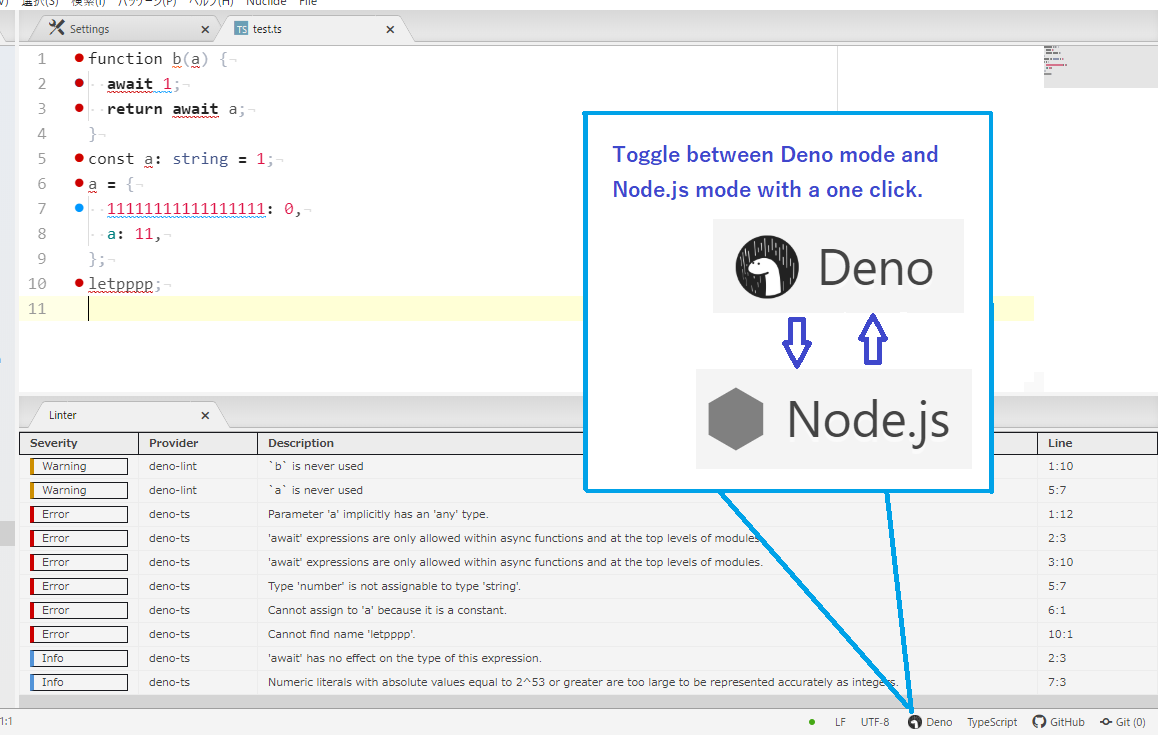Viewport: 1158px width, 735px height.
Task: Click green linter status dot
Action: [812, 722]
